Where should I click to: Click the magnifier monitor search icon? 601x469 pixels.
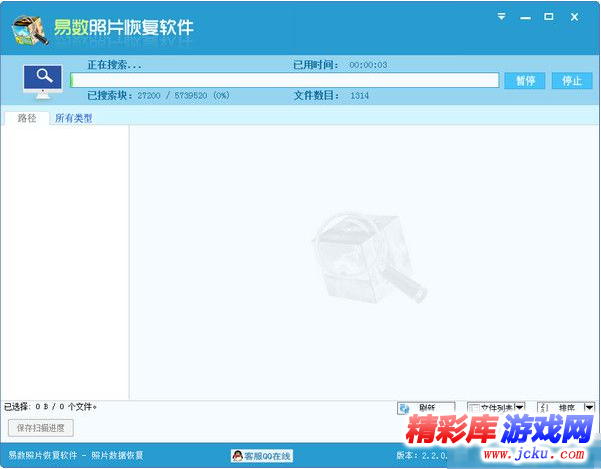[x=43, y=82]
